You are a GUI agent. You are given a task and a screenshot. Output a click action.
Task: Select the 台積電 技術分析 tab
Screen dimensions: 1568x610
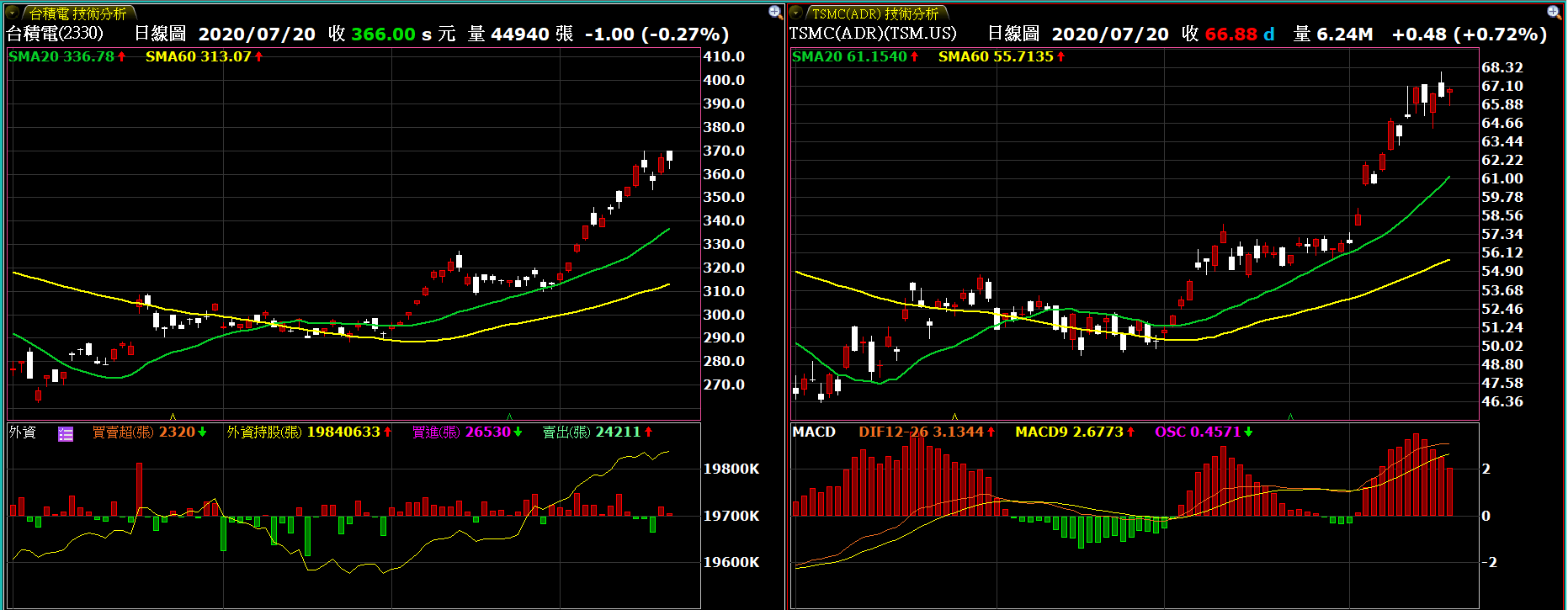[77, 13]
